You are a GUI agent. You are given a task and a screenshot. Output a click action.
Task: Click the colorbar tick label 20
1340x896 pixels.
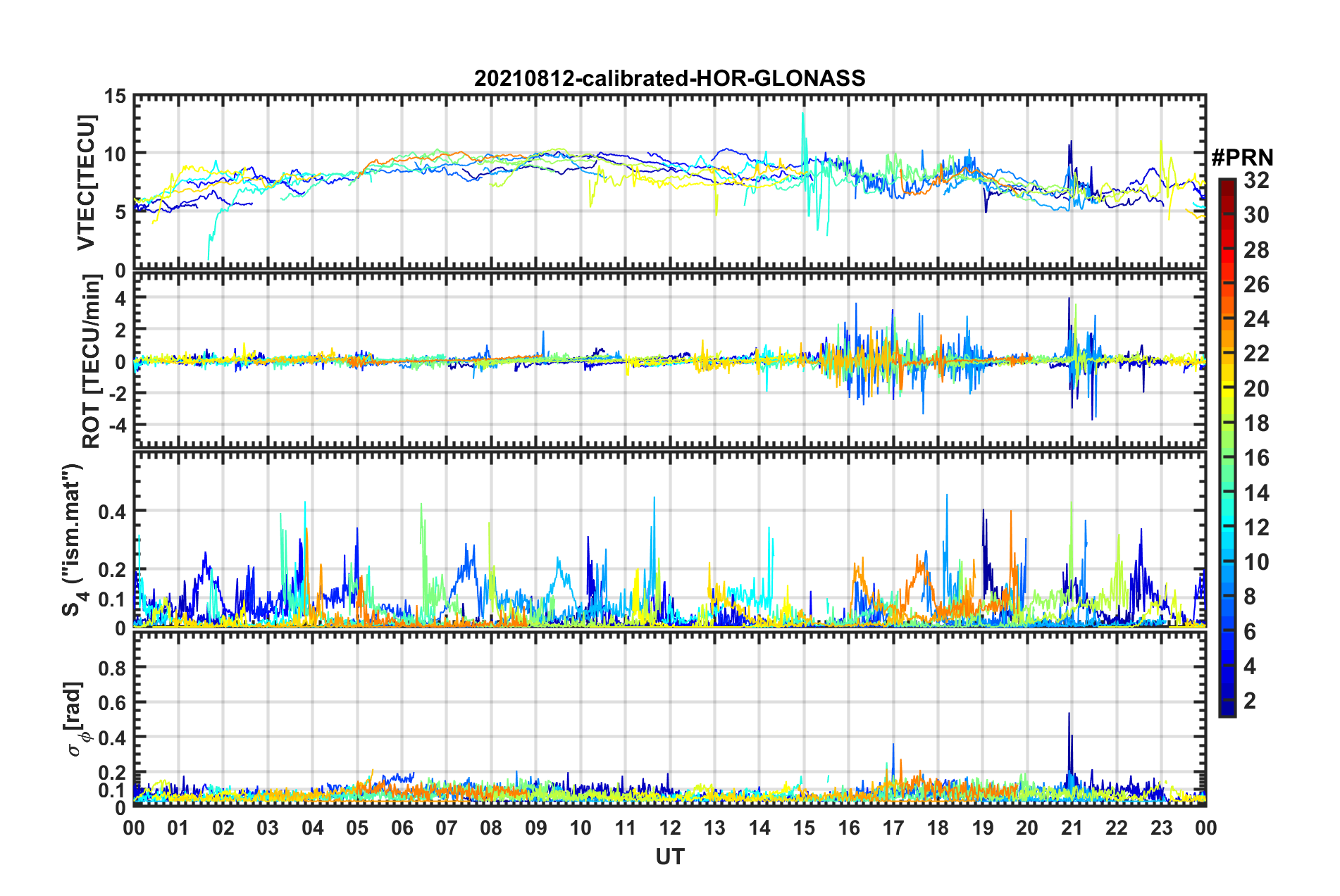pyautogui.click(x=1256, y=389)
